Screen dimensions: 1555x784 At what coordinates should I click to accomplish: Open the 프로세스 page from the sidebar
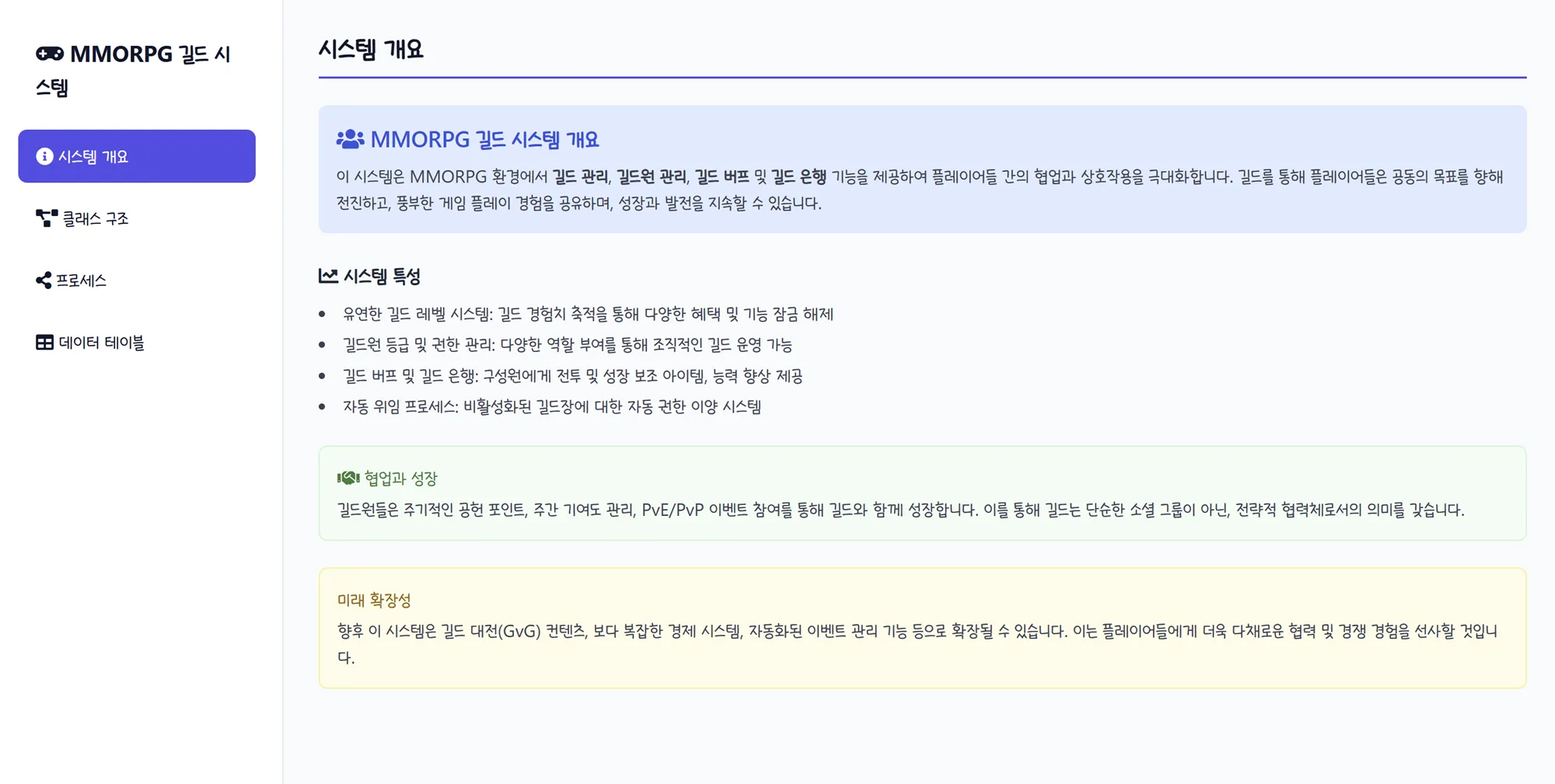coord(82,280)
